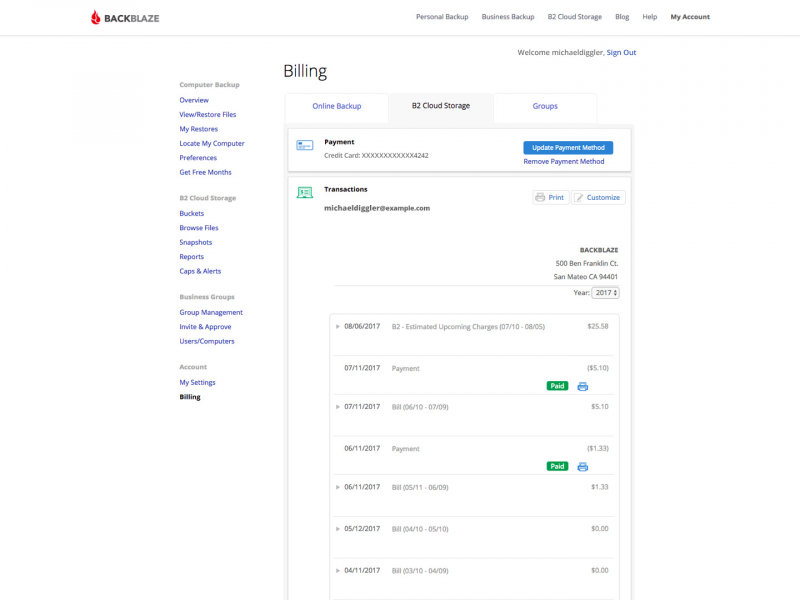This screenshot has width=800, height=600.
Task: Click the credit card payment icon
Action: pos(305,146)
